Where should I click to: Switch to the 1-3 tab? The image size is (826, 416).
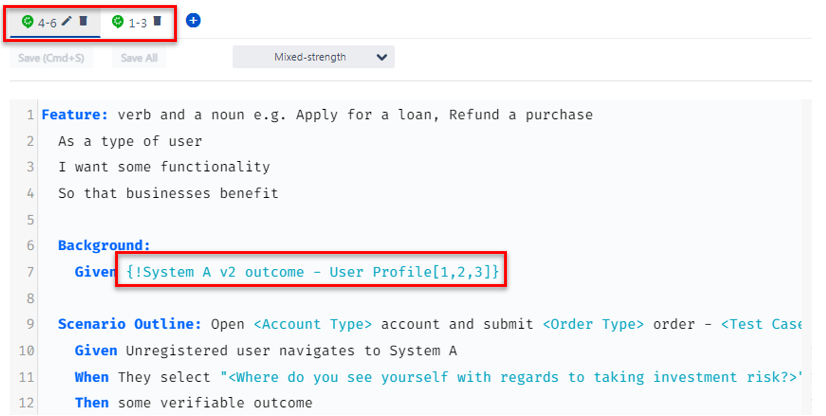tap(137, 23)
